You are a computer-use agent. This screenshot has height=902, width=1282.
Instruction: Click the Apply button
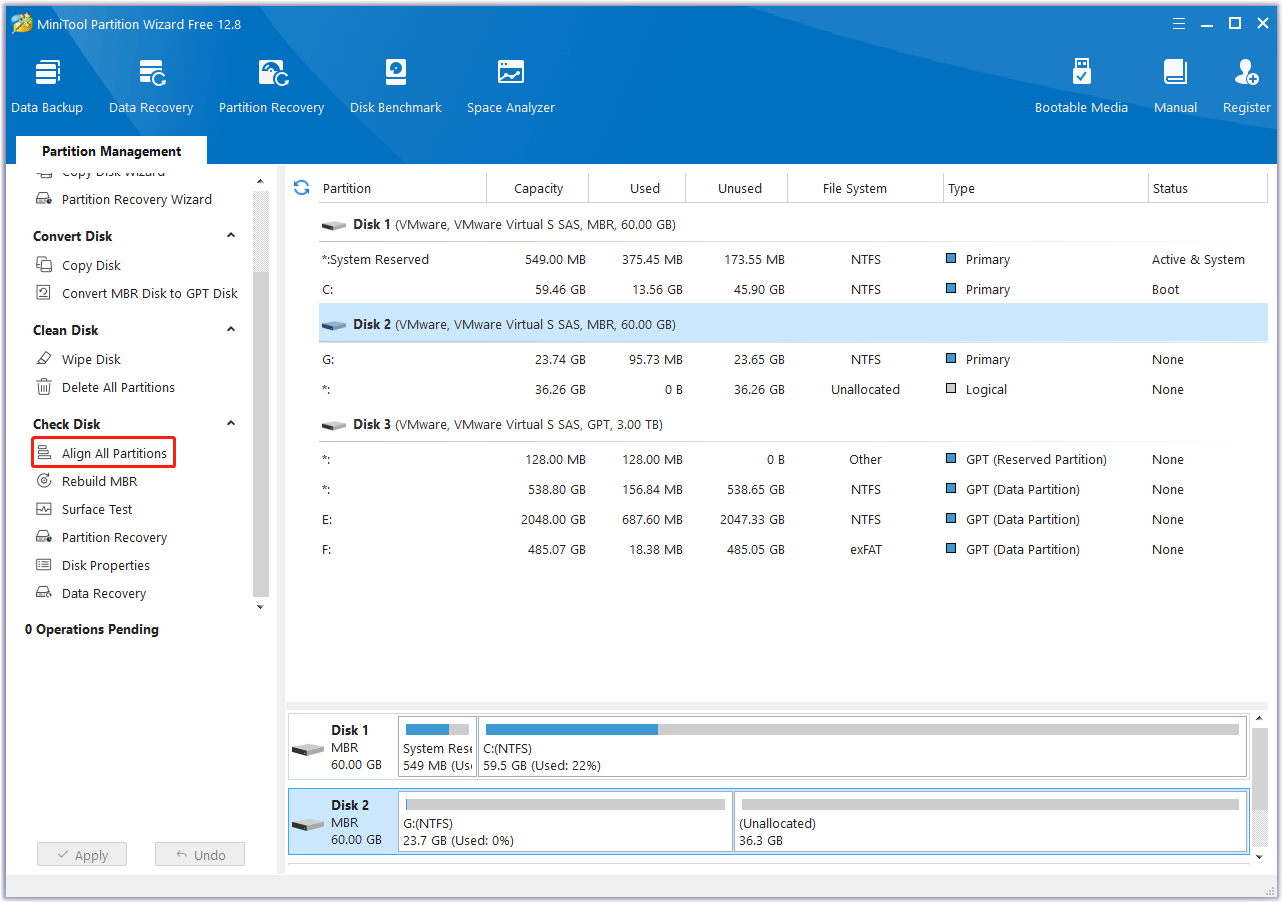pos(82,855)
